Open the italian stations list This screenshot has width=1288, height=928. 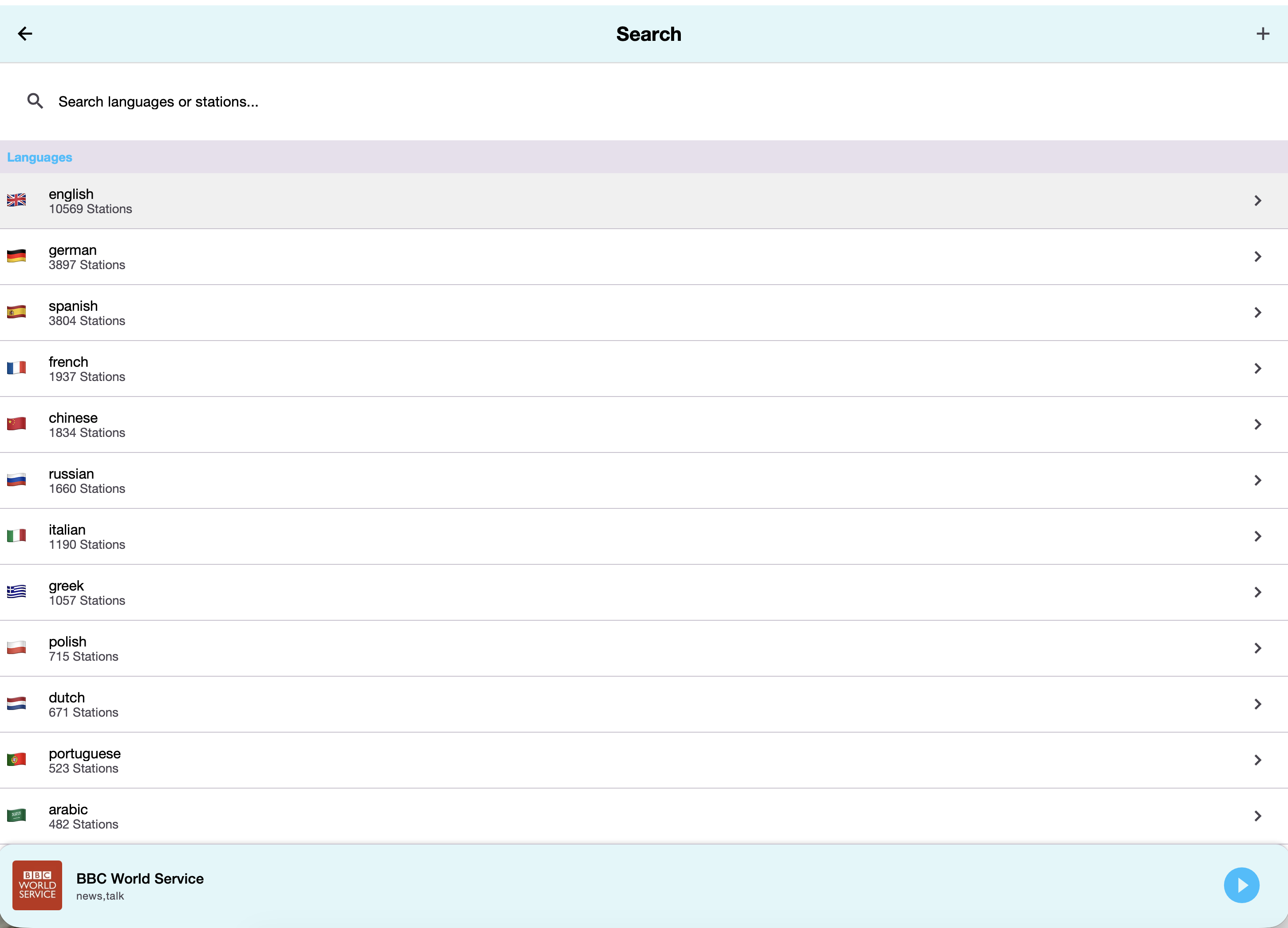coord(86,536)
